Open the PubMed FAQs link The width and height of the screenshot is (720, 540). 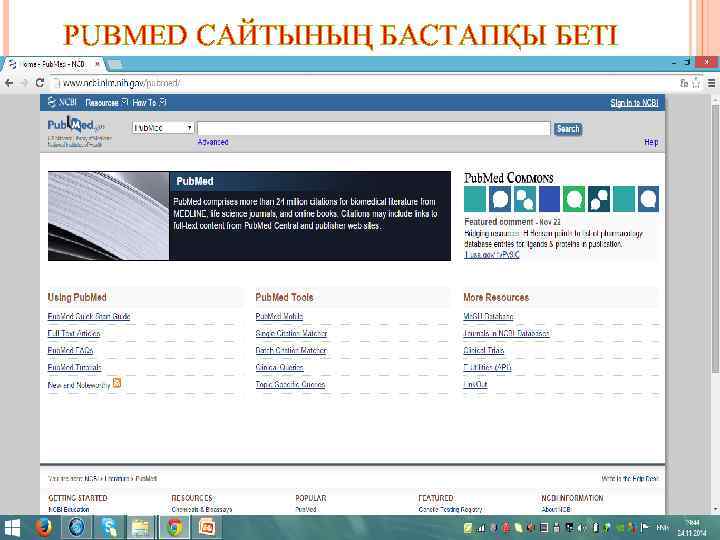[70, 350]
